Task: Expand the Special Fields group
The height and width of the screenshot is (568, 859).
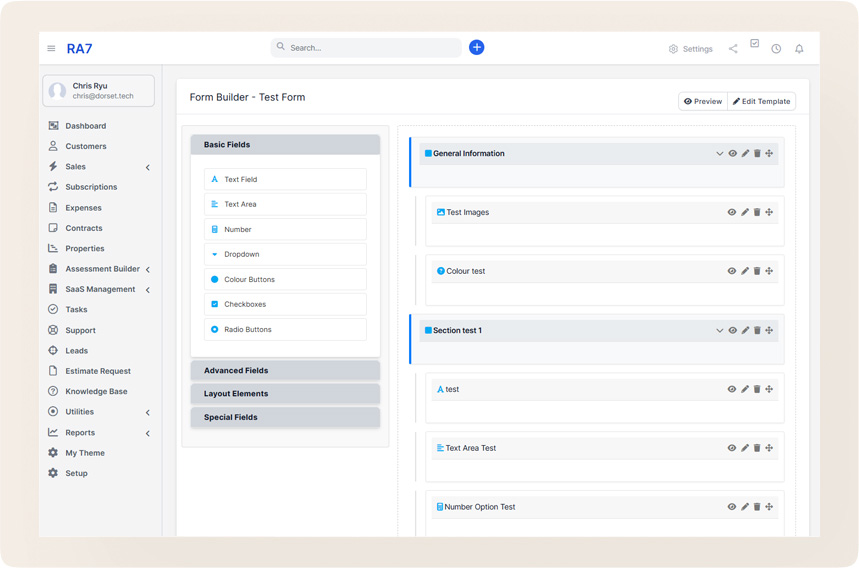Action: (285, 417)
